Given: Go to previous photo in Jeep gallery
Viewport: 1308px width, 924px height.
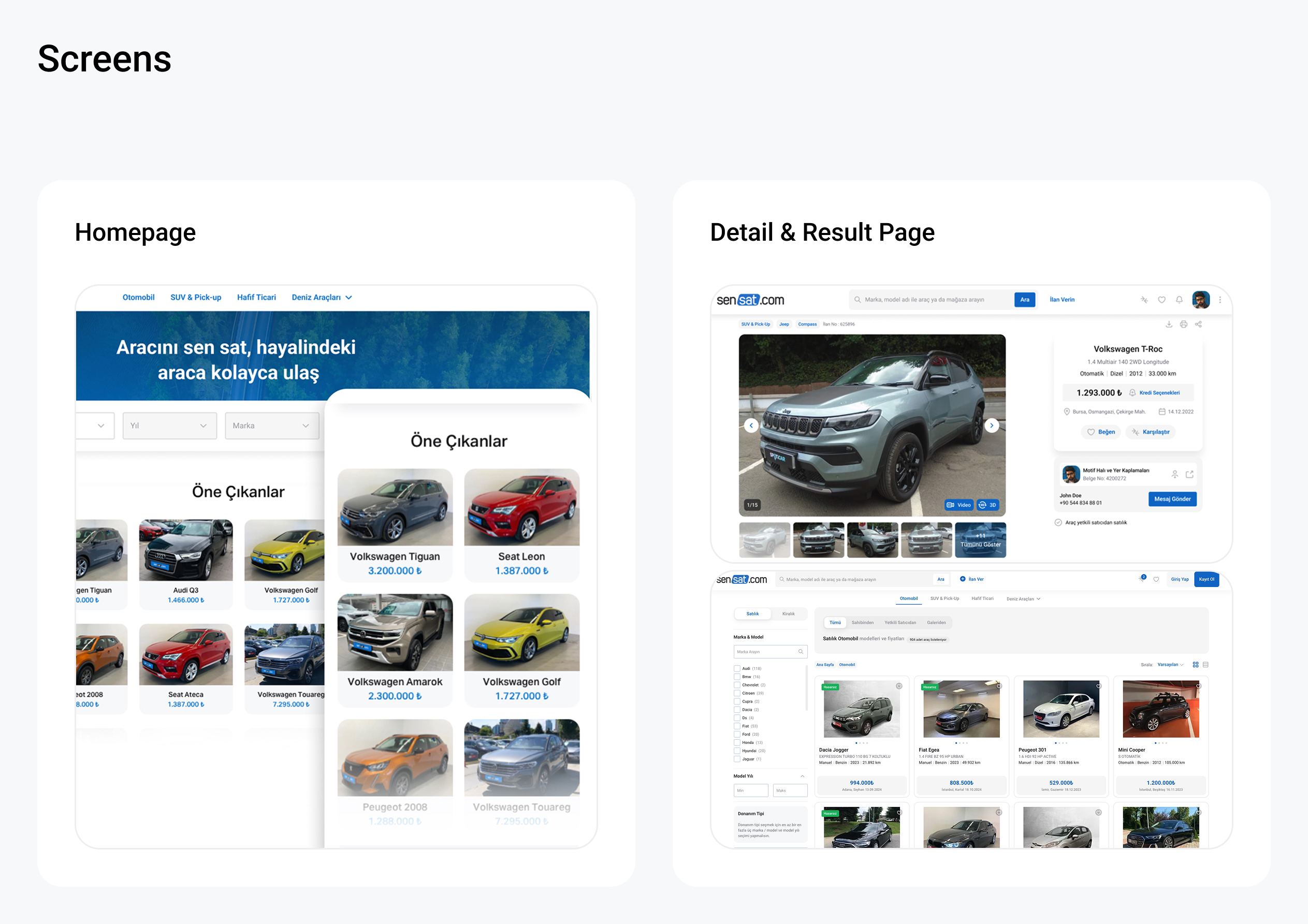Looking at the screenshot, I should click(x=751, y=426).
